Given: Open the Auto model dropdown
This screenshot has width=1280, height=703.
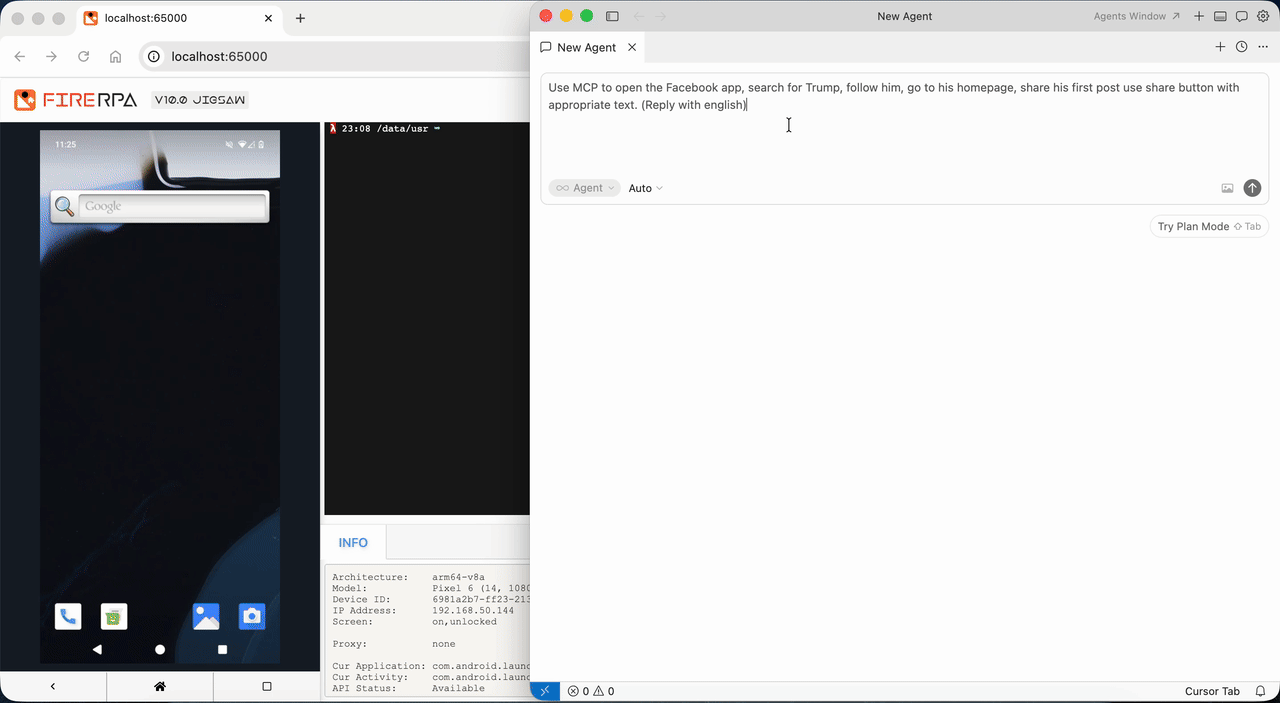Looking at the screenshot, I should coord(645,188).
